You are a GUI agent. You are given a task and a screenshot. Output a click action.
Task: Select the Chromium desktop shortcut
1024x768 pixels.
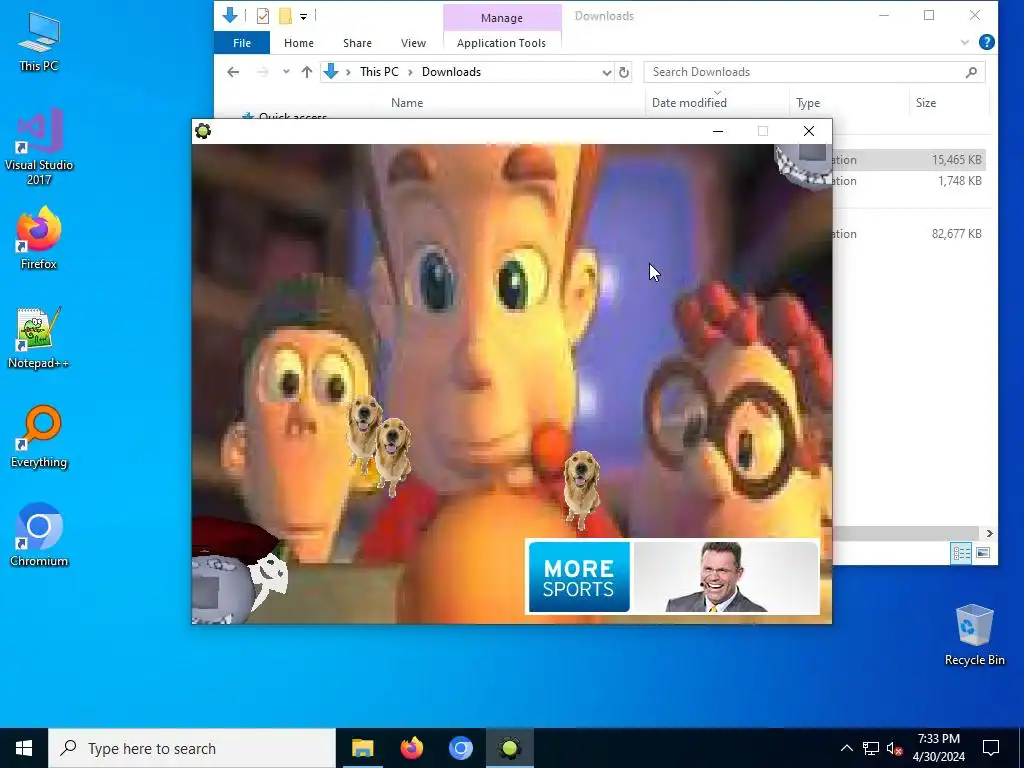coord(39,535)
